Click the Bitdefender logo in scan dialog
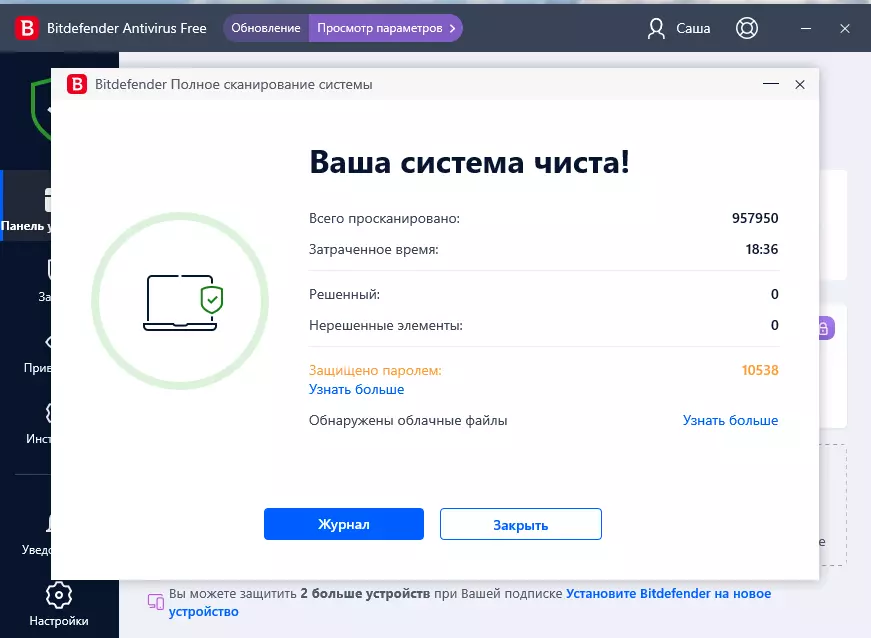This screenshot has width=871, height=638. click(x=77, y=84)
